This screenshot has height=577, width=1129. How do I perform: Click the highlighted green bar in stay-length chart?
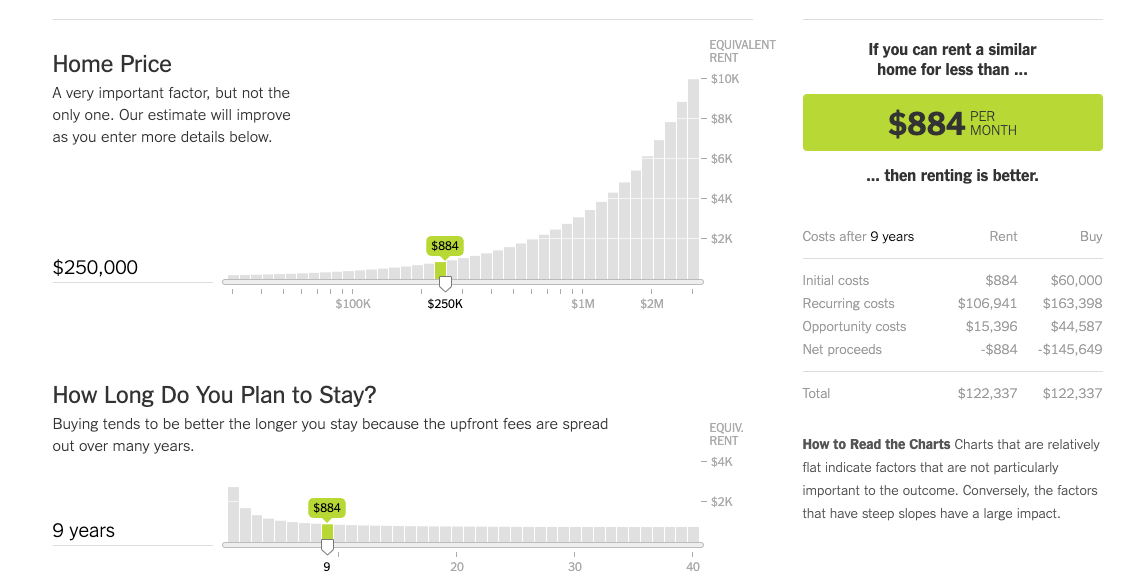(327, 531)
